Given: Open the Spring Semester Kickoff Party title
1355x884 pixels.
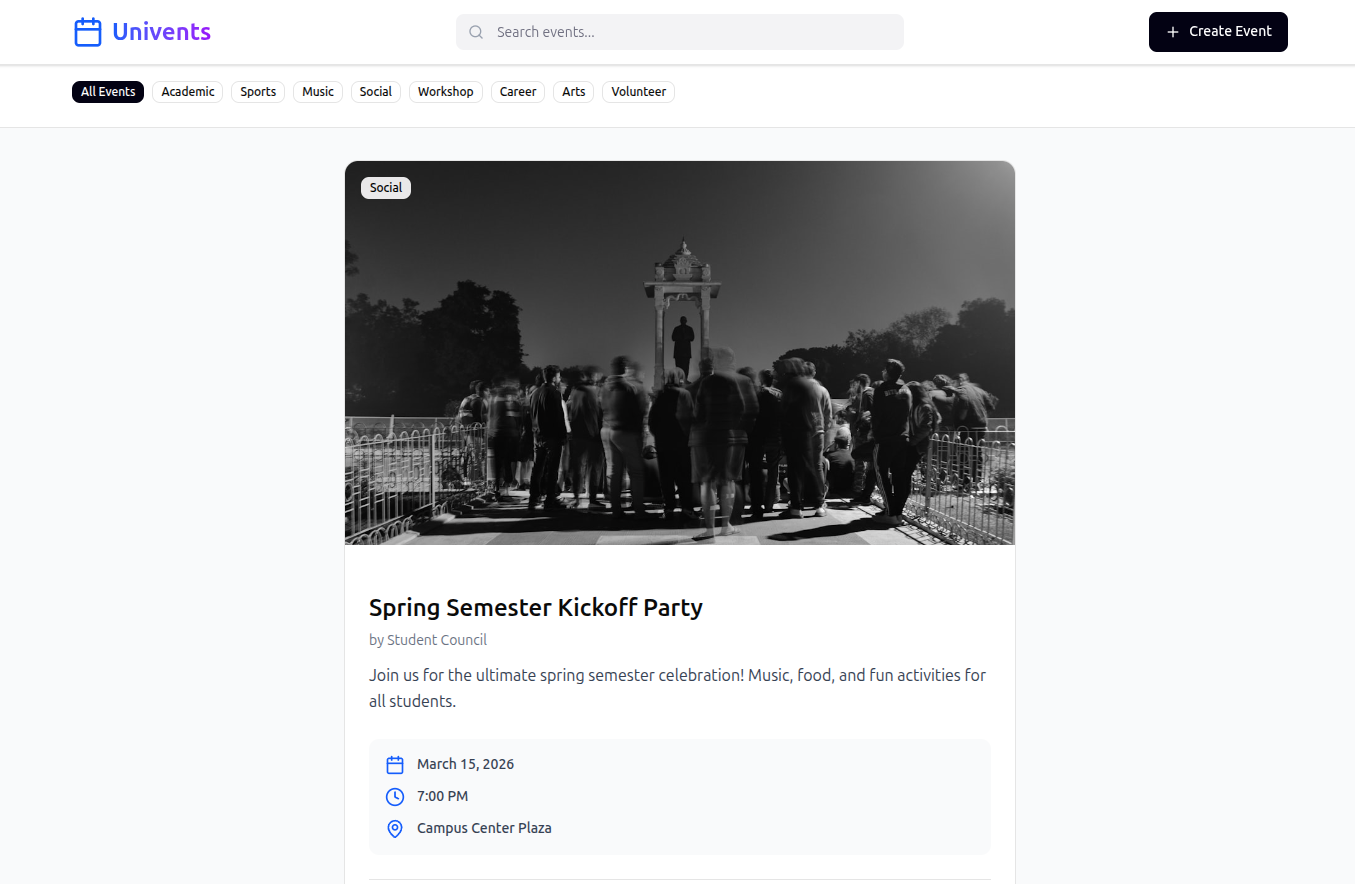Looking at the screenshot, I should click(535, 607).
